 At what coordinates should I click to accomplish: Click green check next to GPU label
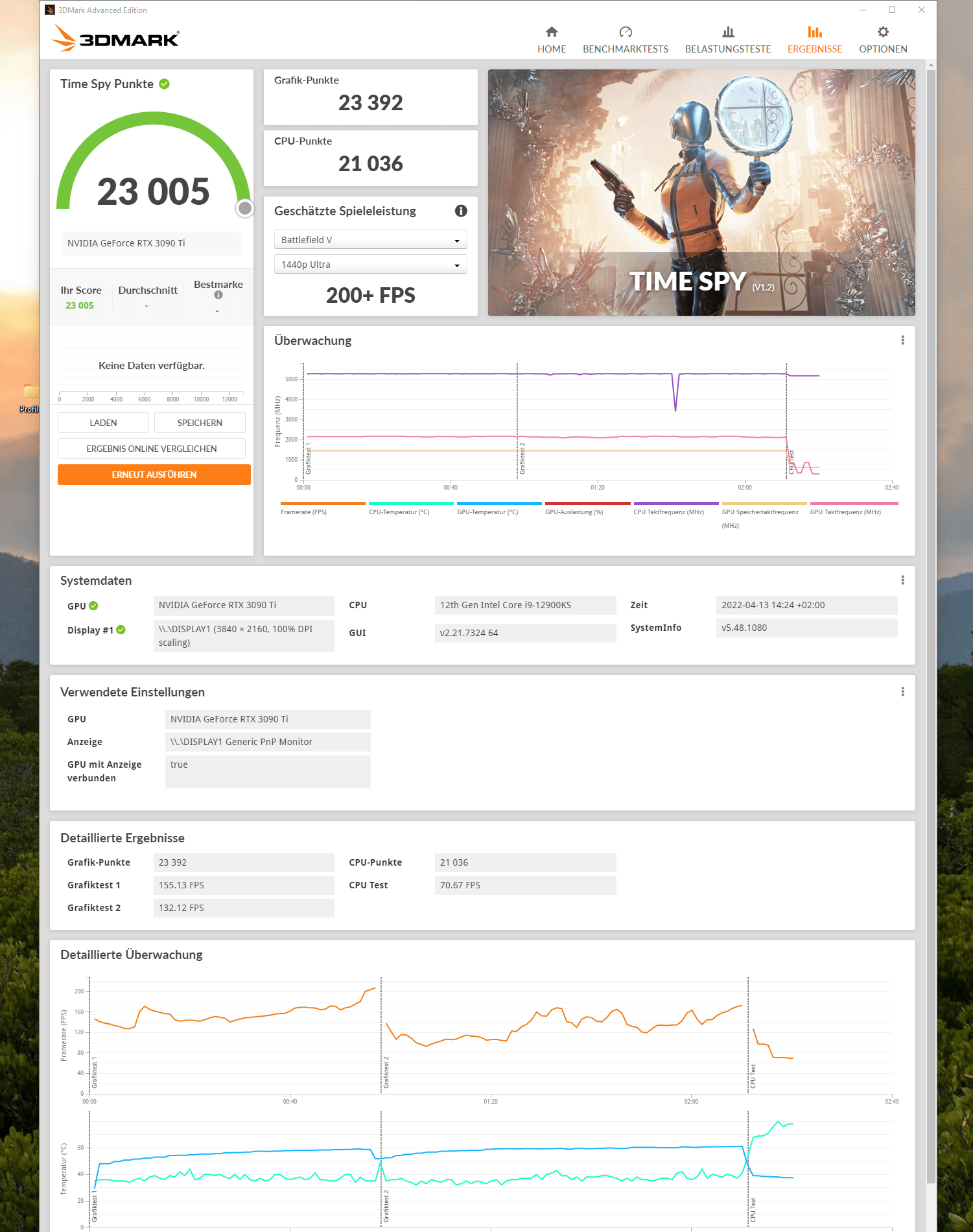[x=93, y=606]
